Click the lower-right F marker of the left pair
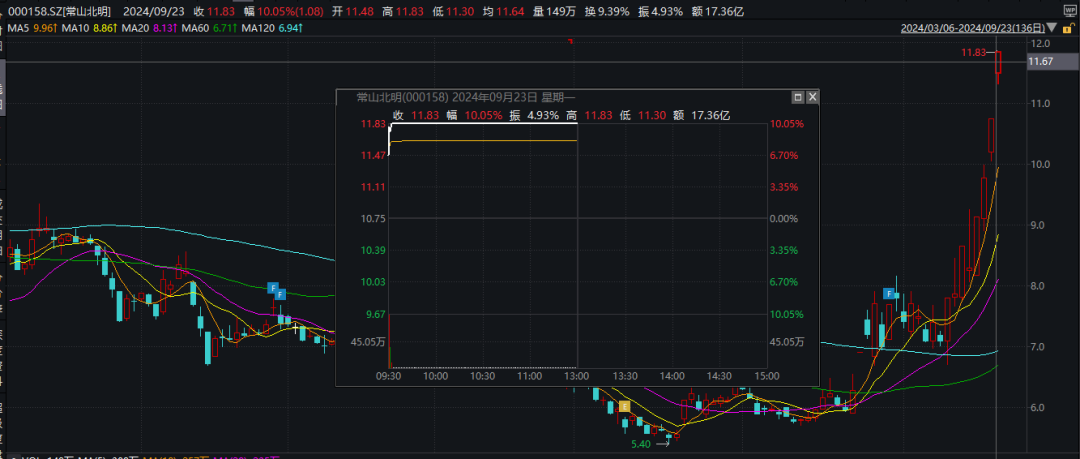 pyautogui.click(x=281, y=295)
